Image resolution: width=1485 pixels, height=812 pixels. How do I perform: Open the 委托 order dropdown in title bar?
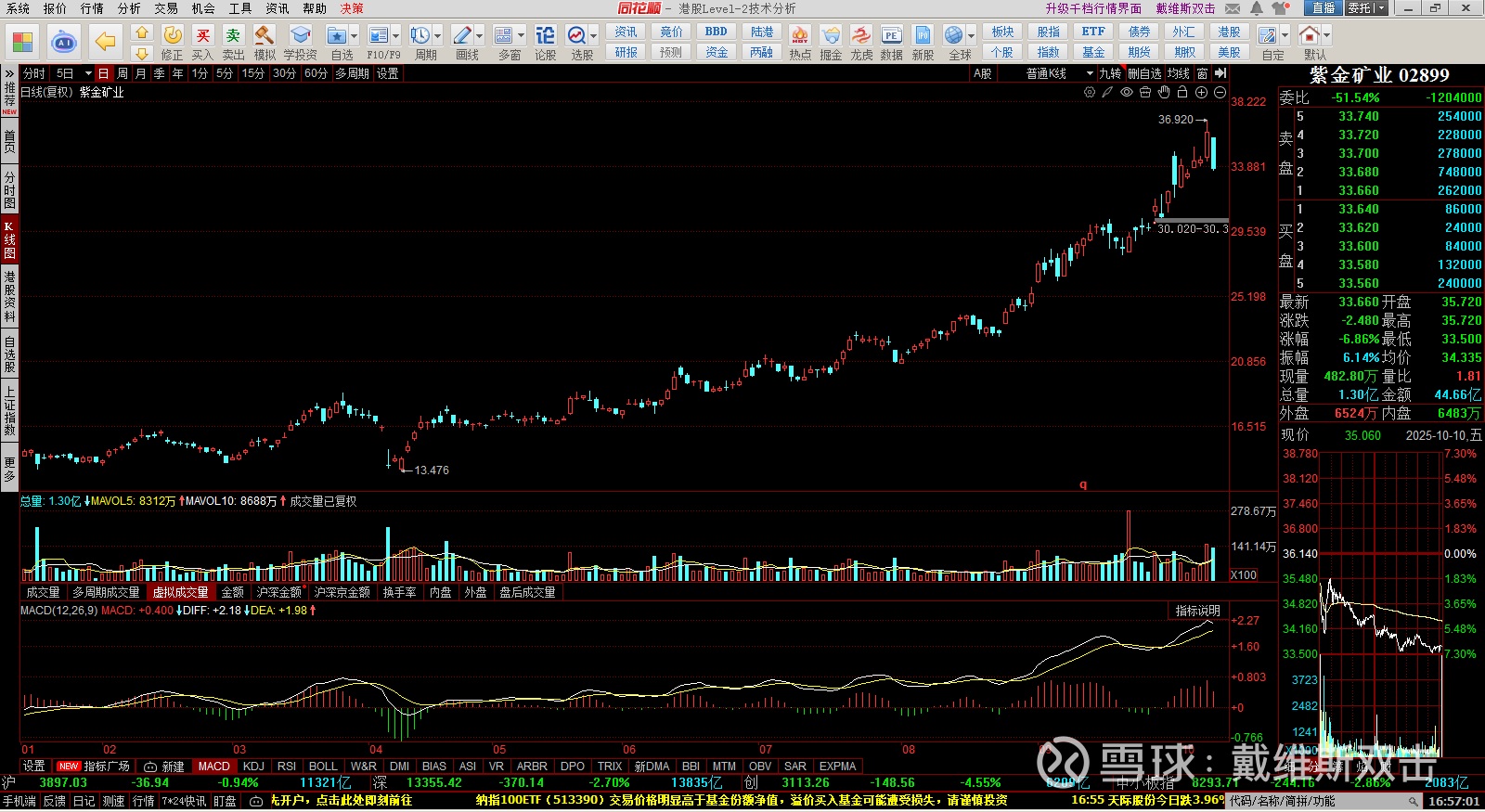tap(1366, 8)
